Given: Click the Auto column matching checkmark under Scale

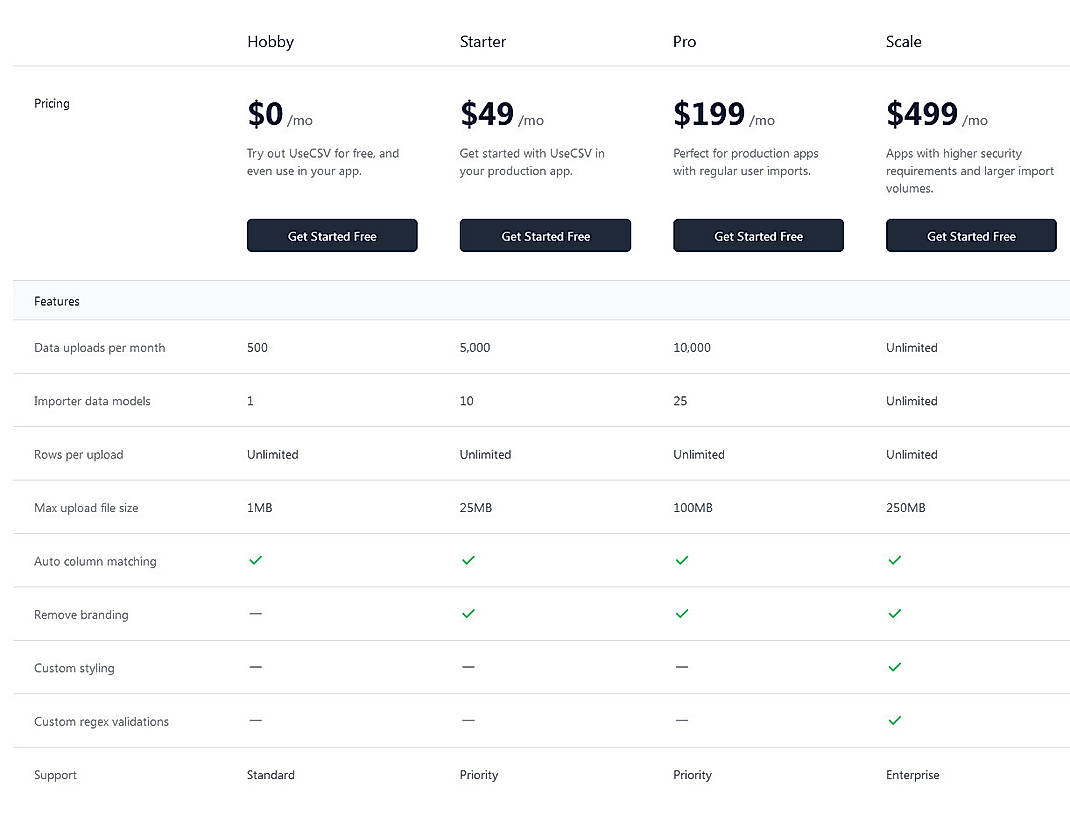Looking at the screenshot, I should point(894,561).
